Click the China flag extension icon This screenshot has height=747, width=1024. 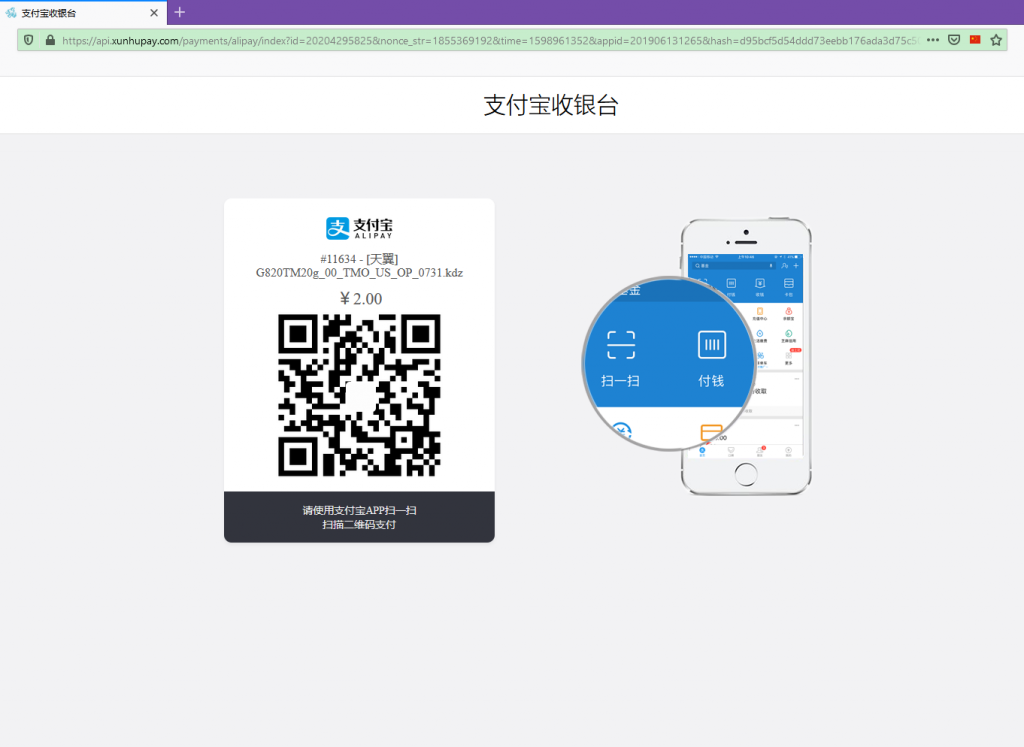click(x=975, y=40)
